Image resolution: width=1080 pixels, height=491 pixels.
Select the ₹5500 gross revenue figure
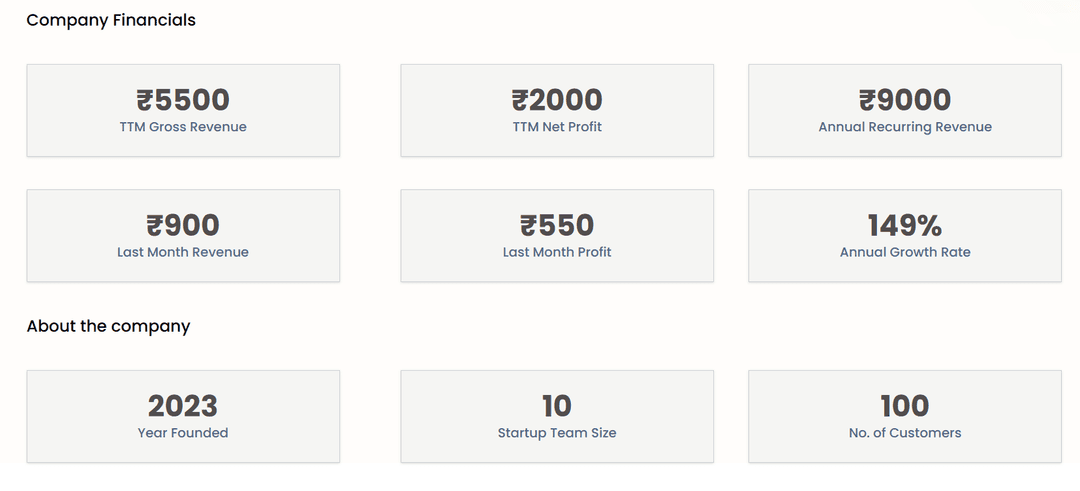[183, 100]
